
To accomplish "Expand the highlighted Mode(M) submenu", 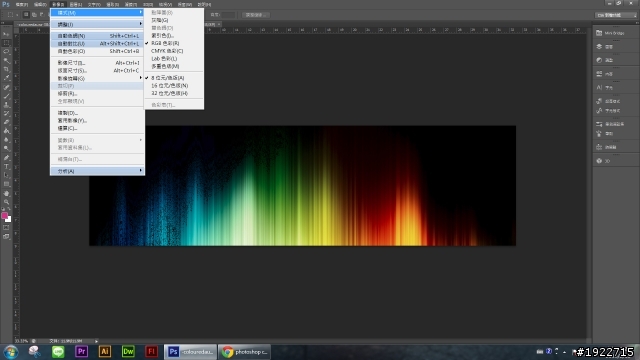I will coord(98,13).
